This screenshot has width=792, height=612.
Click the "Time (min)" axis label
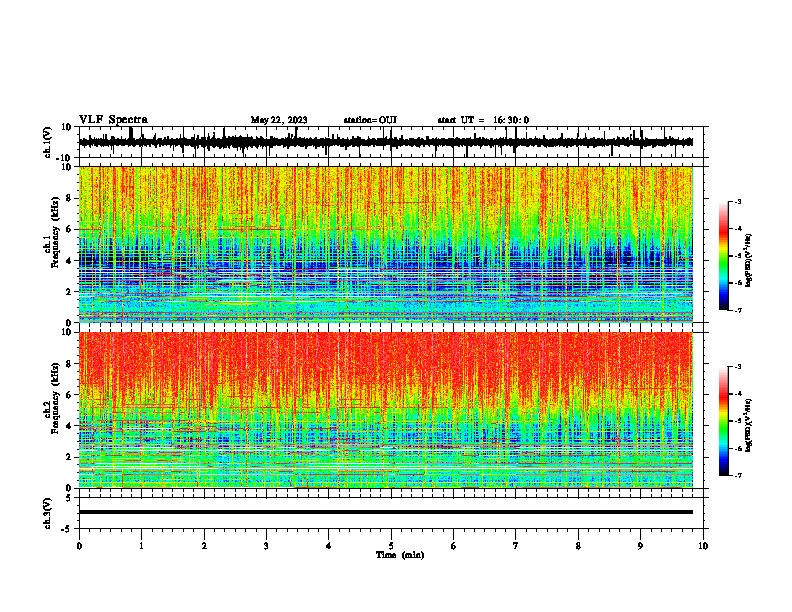(x=400, y=555)
